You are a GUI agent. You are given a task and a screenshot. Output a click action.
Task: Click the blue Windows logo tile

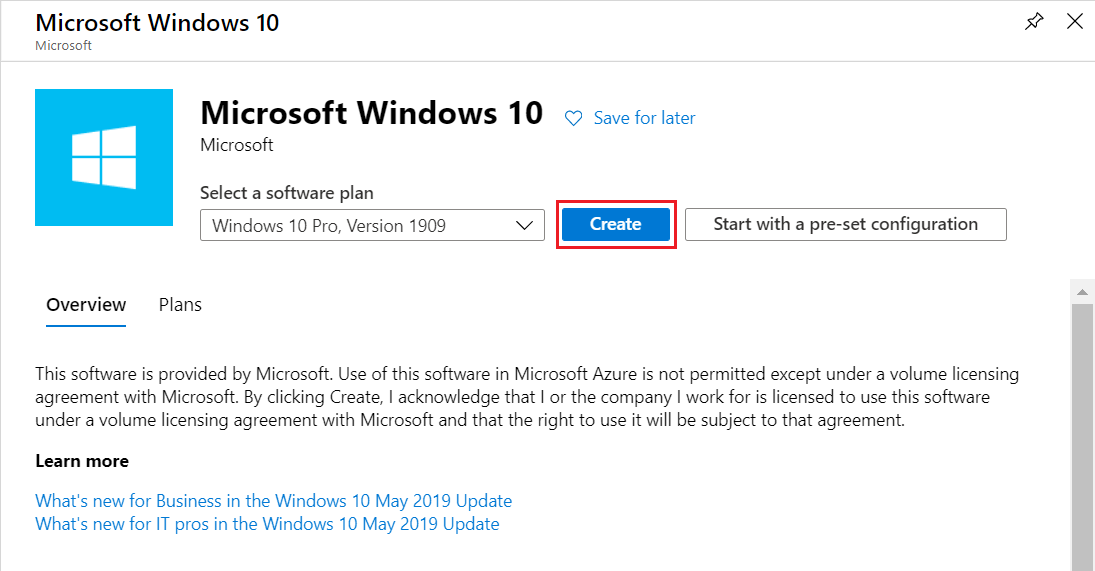coord(104,157)
